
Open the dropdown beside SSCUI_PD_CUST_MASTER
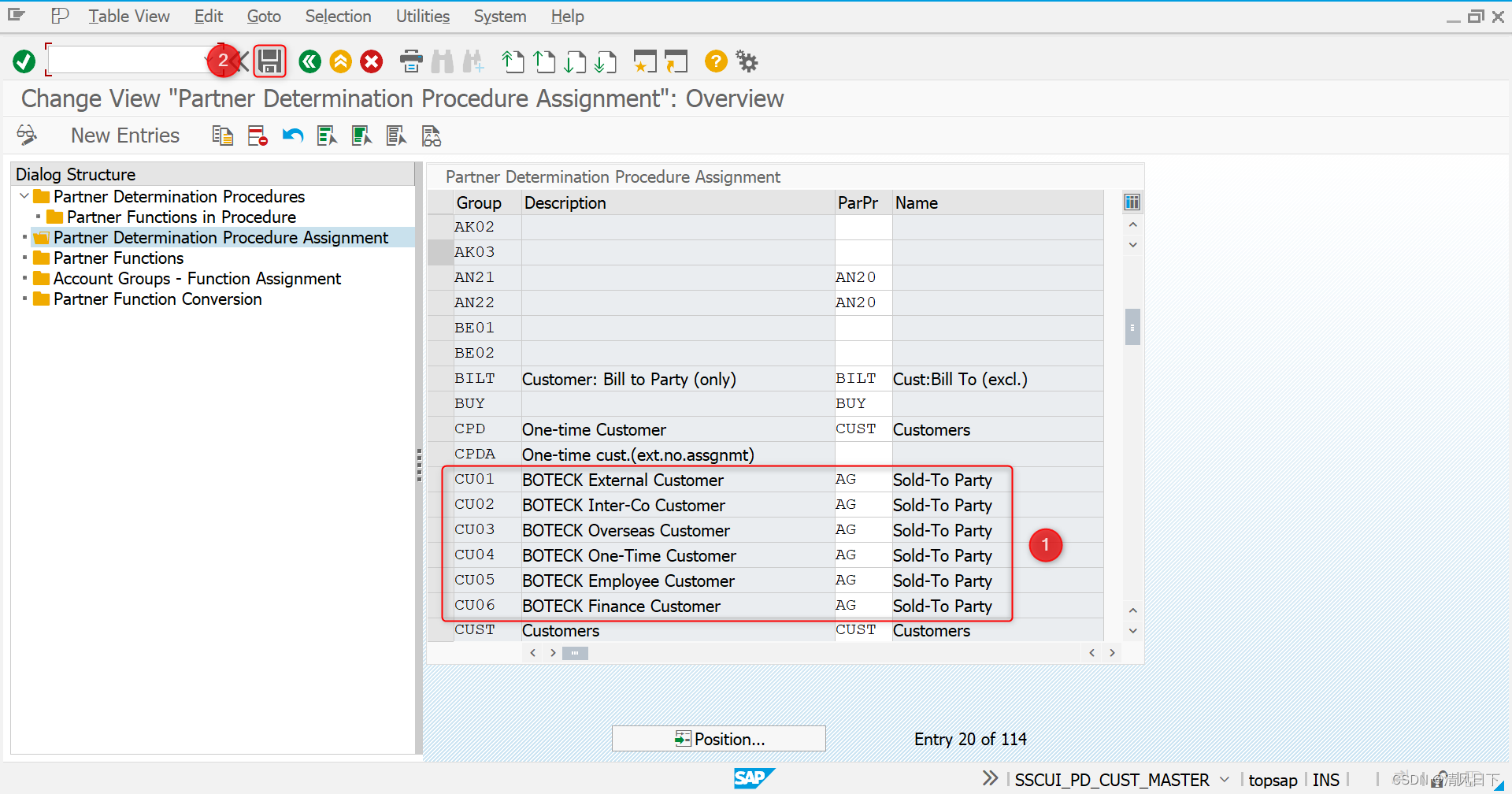[x=1223, y=779]
